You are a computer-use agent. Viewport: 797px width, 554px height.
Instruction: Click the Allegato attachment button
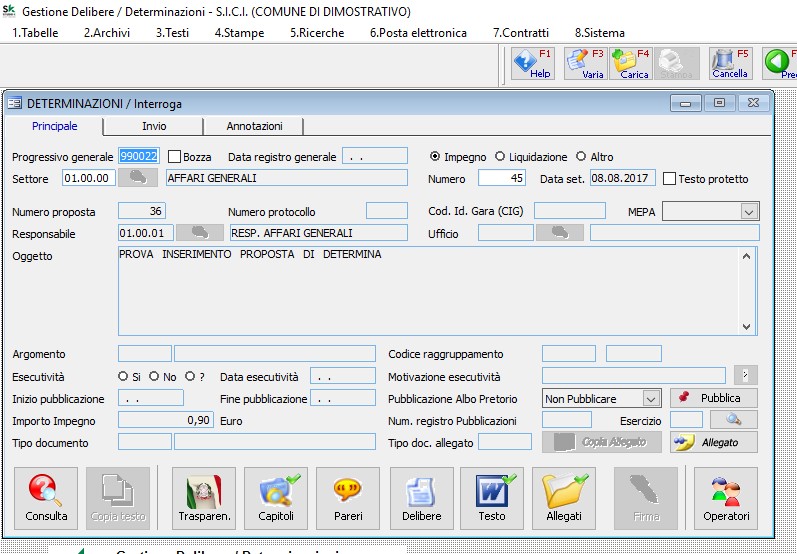[714, 442]
